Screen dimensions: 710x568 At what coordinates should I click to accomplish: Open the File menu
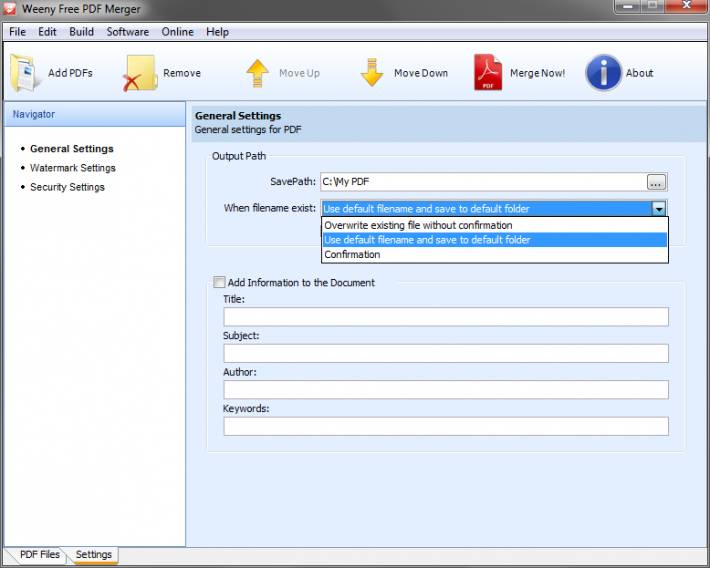(x=17, y=32)
